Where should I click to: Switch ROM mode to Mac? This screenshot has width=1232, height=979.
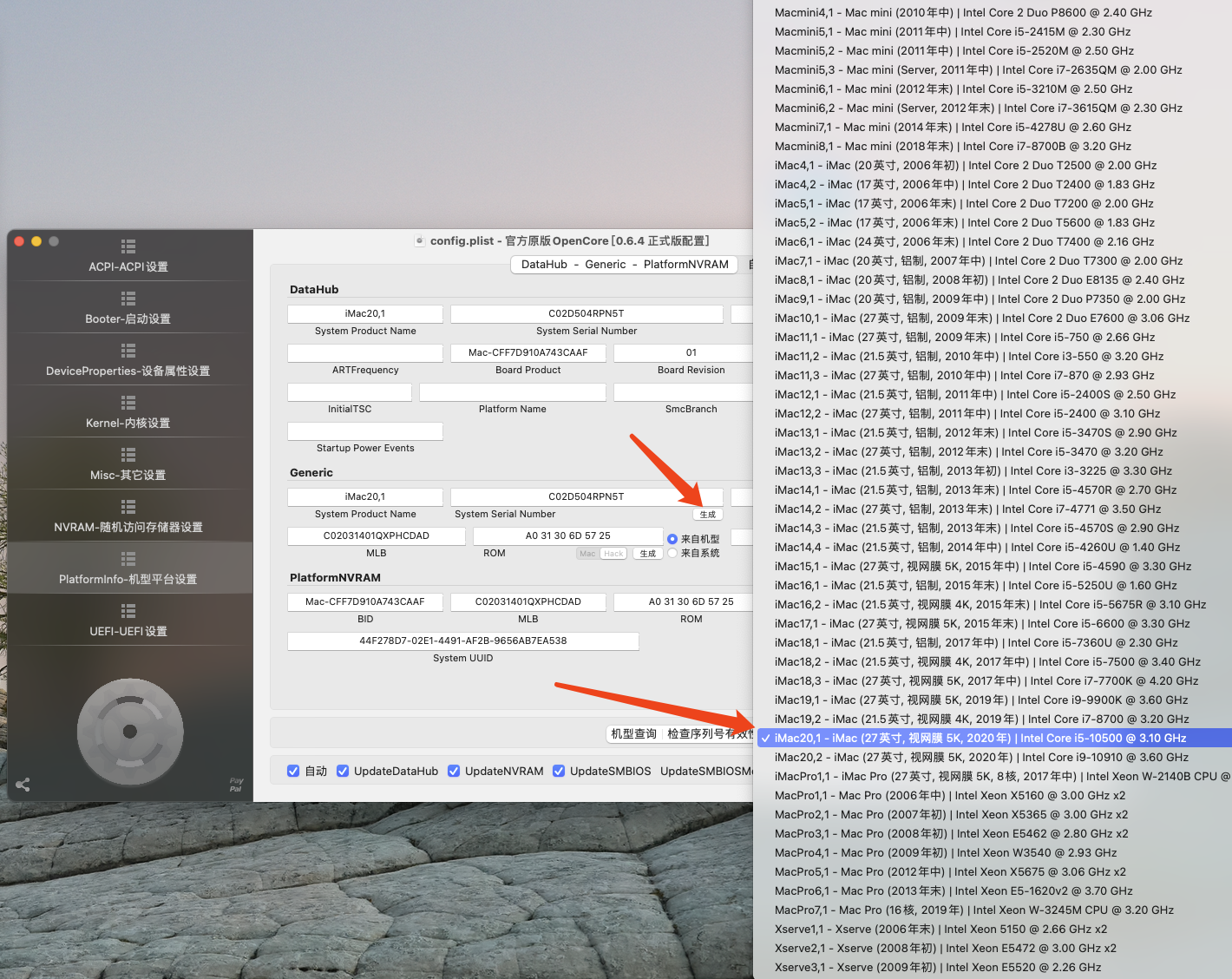[587, 554]
